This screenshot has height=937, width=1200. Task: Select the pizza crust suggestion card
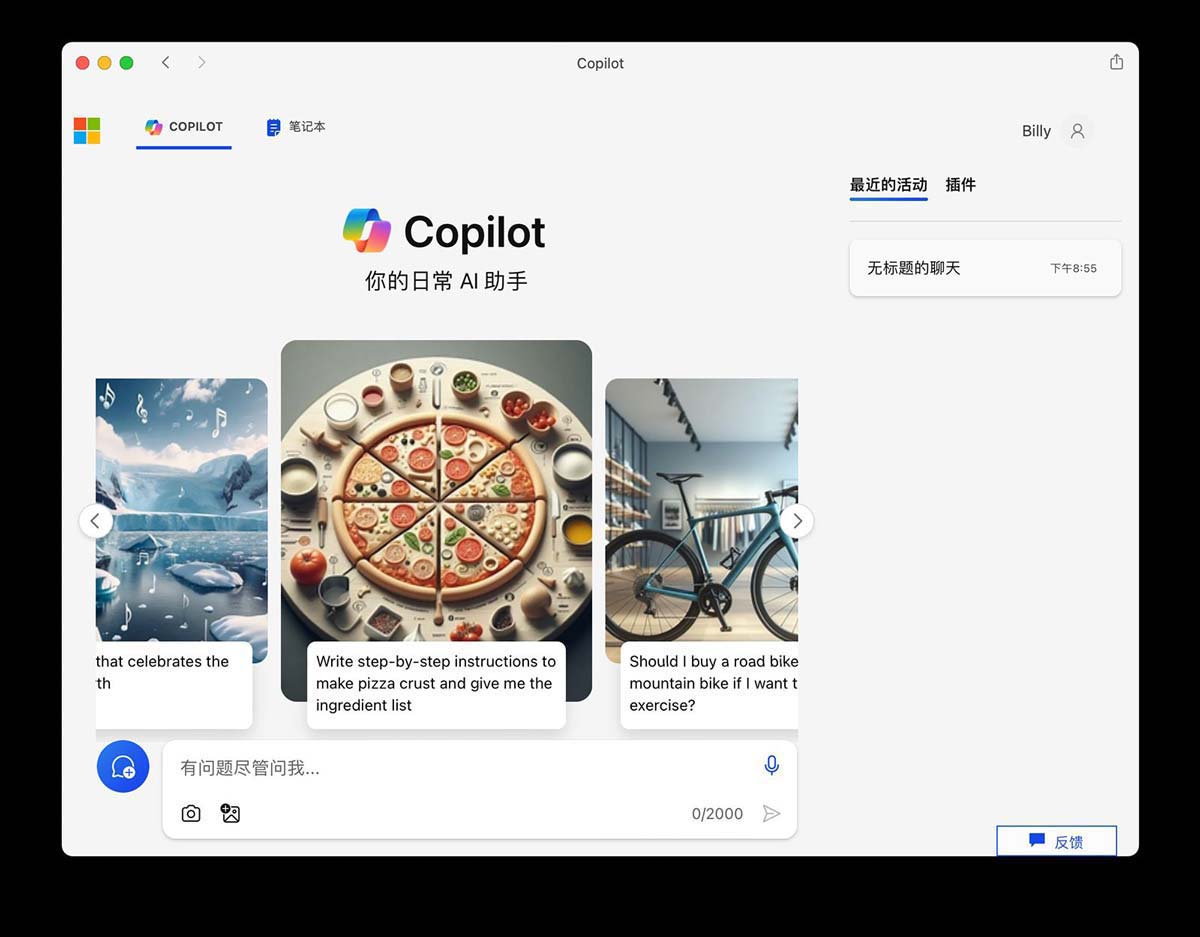click(436, 684)
